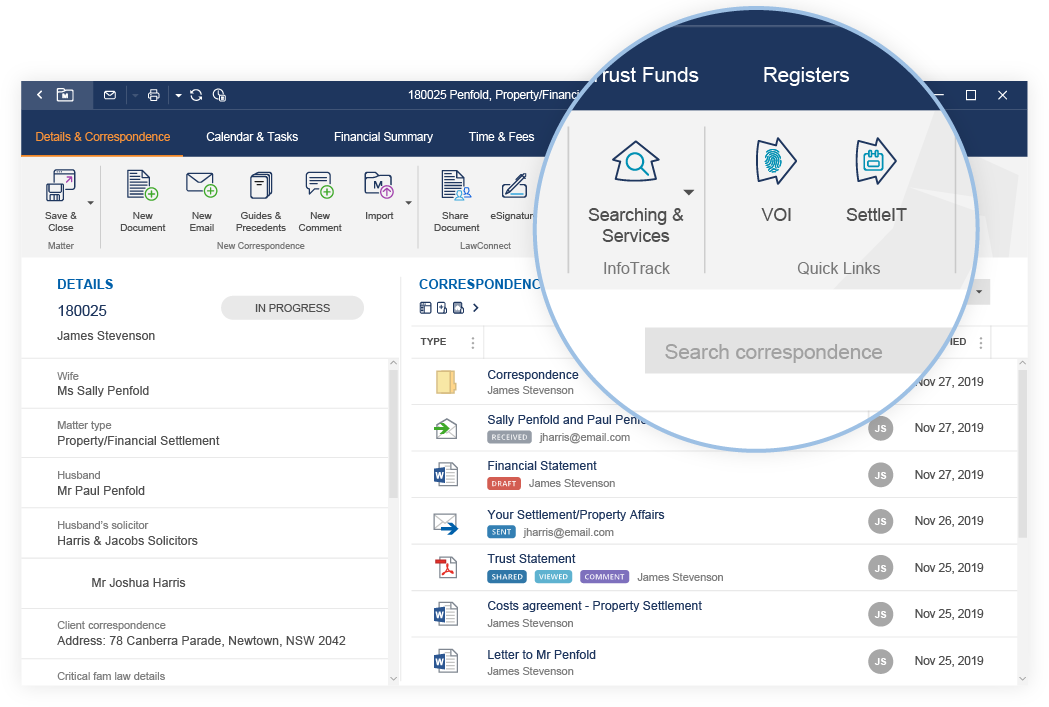Open the modified date column options menu
This screenshot has height=707, width=1049.
click(x=981, y=342)
